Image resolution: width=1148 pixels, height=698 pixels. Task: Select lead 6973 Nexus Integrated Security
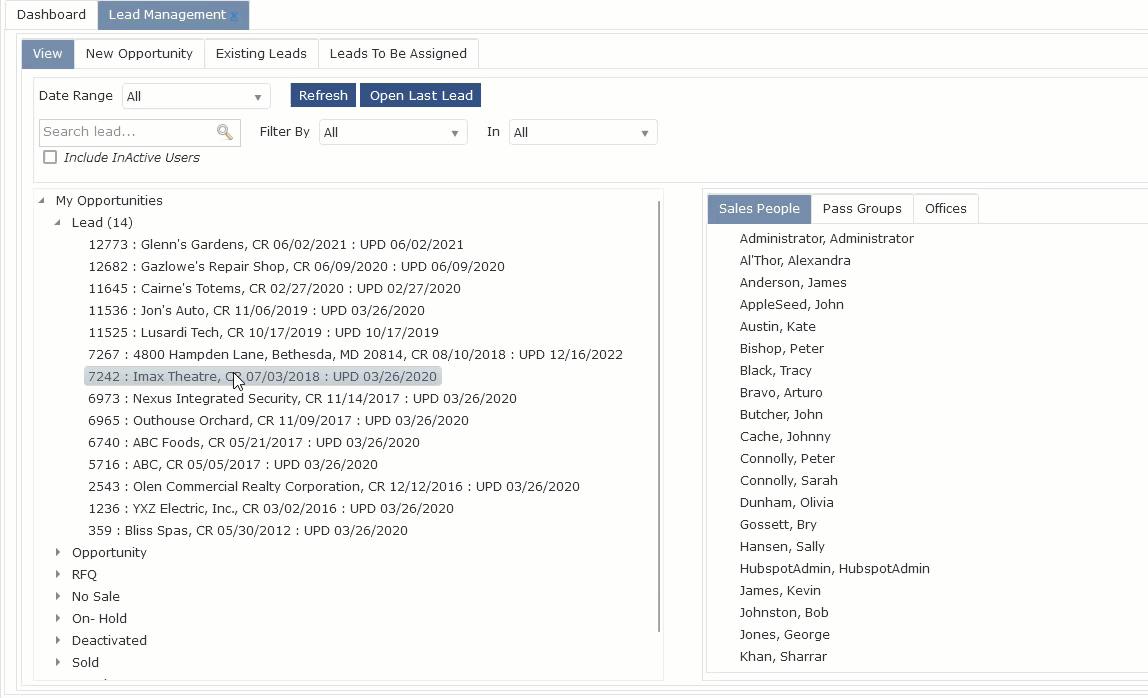[302, 398]
